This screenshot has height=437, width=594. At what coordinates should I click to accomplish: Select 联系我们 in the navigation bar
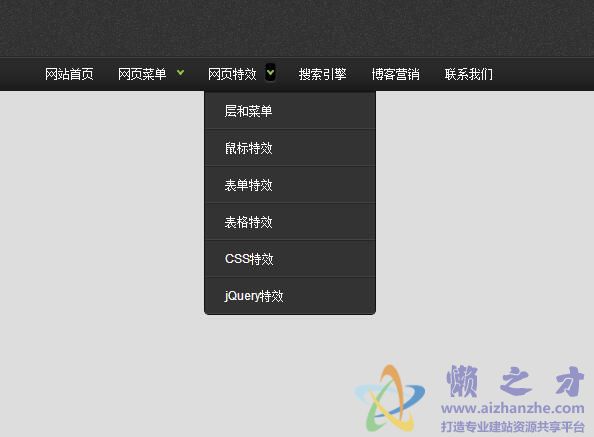tap(469, 74)
